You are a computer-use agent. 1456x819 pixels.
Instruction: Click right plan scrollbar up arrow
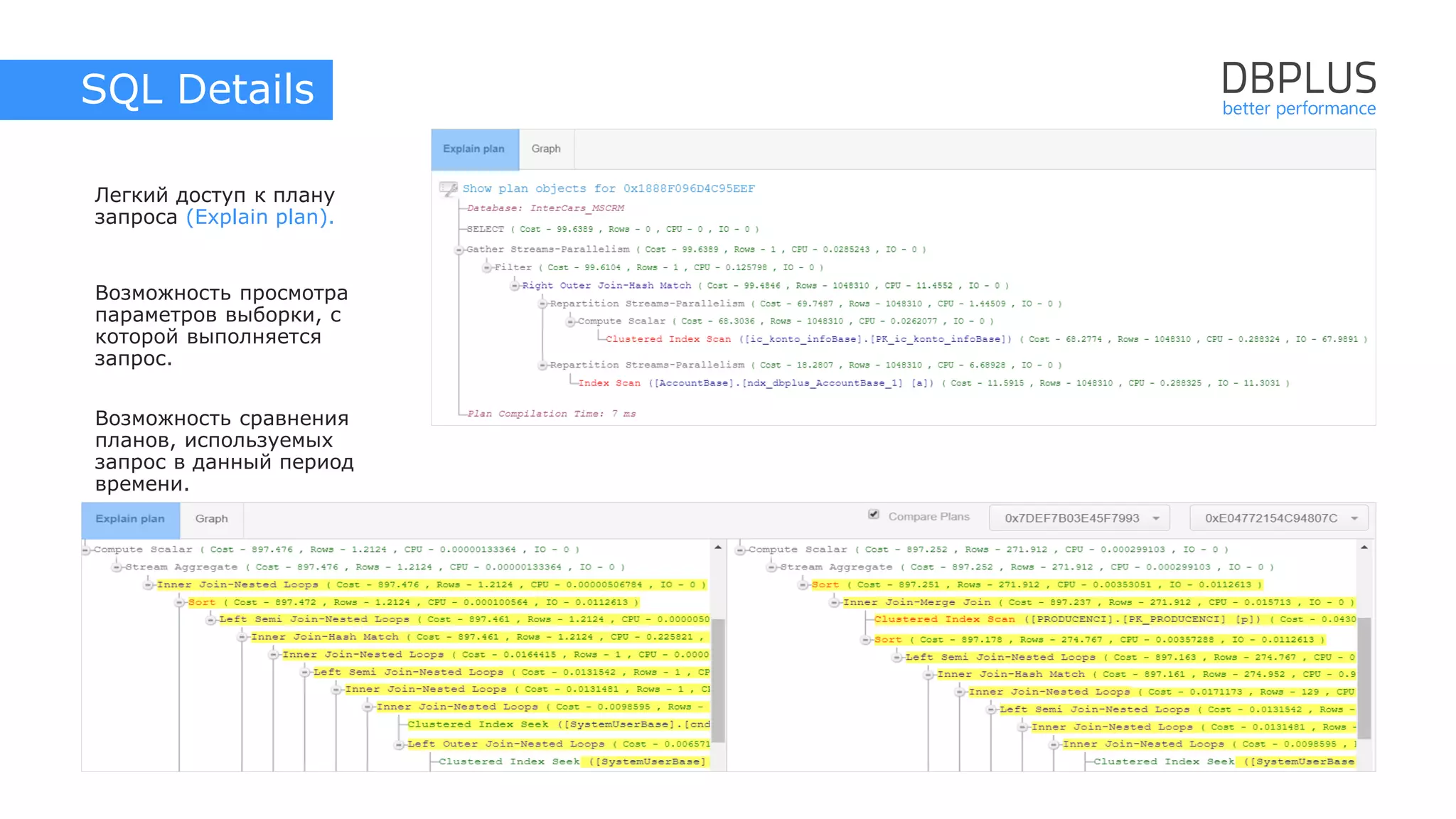point(1364,547)
